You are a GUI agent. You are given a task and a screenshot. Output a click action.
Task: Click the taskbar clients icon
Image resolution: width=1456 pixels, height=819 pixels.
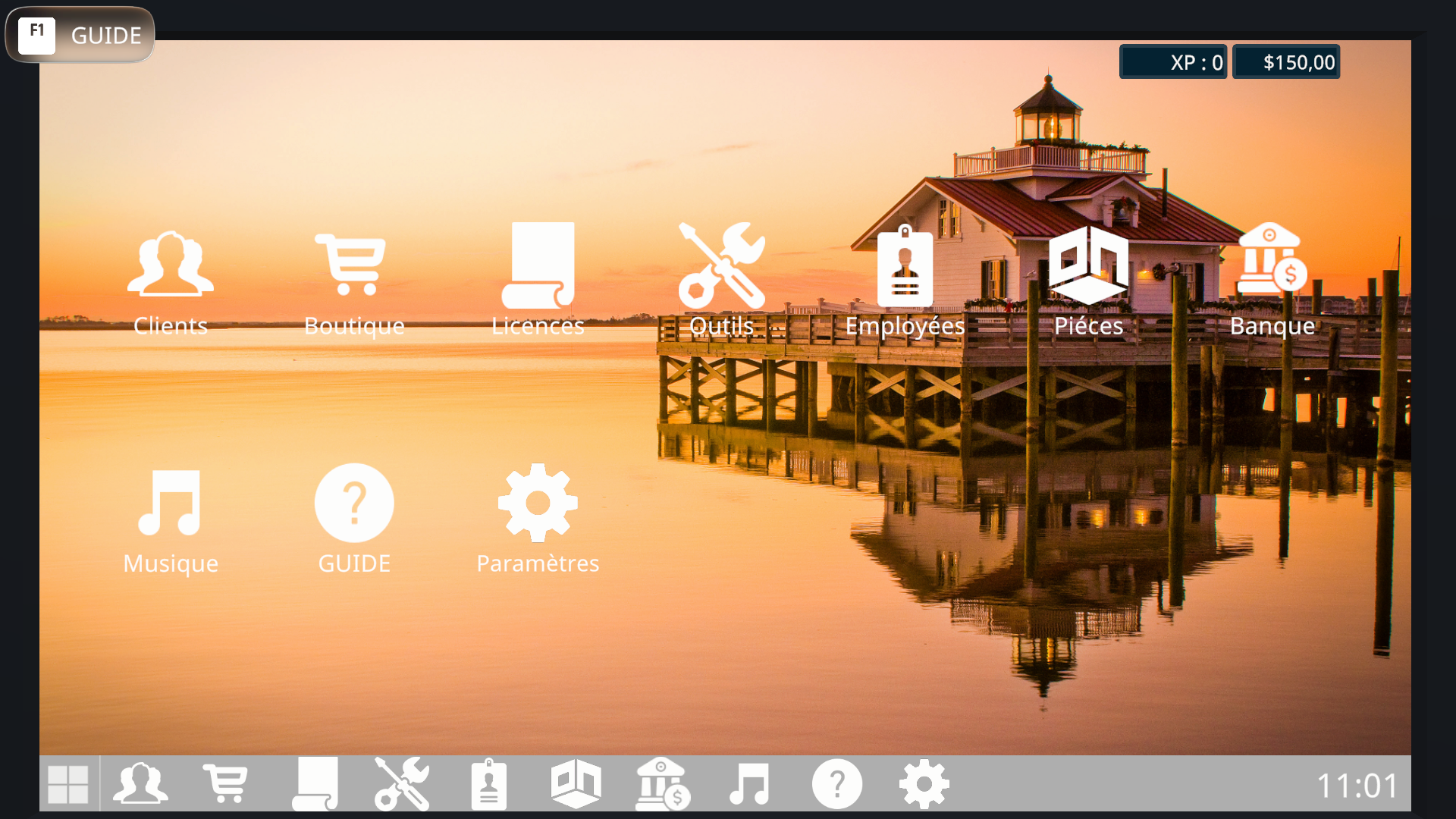click(x=140, y=784)
